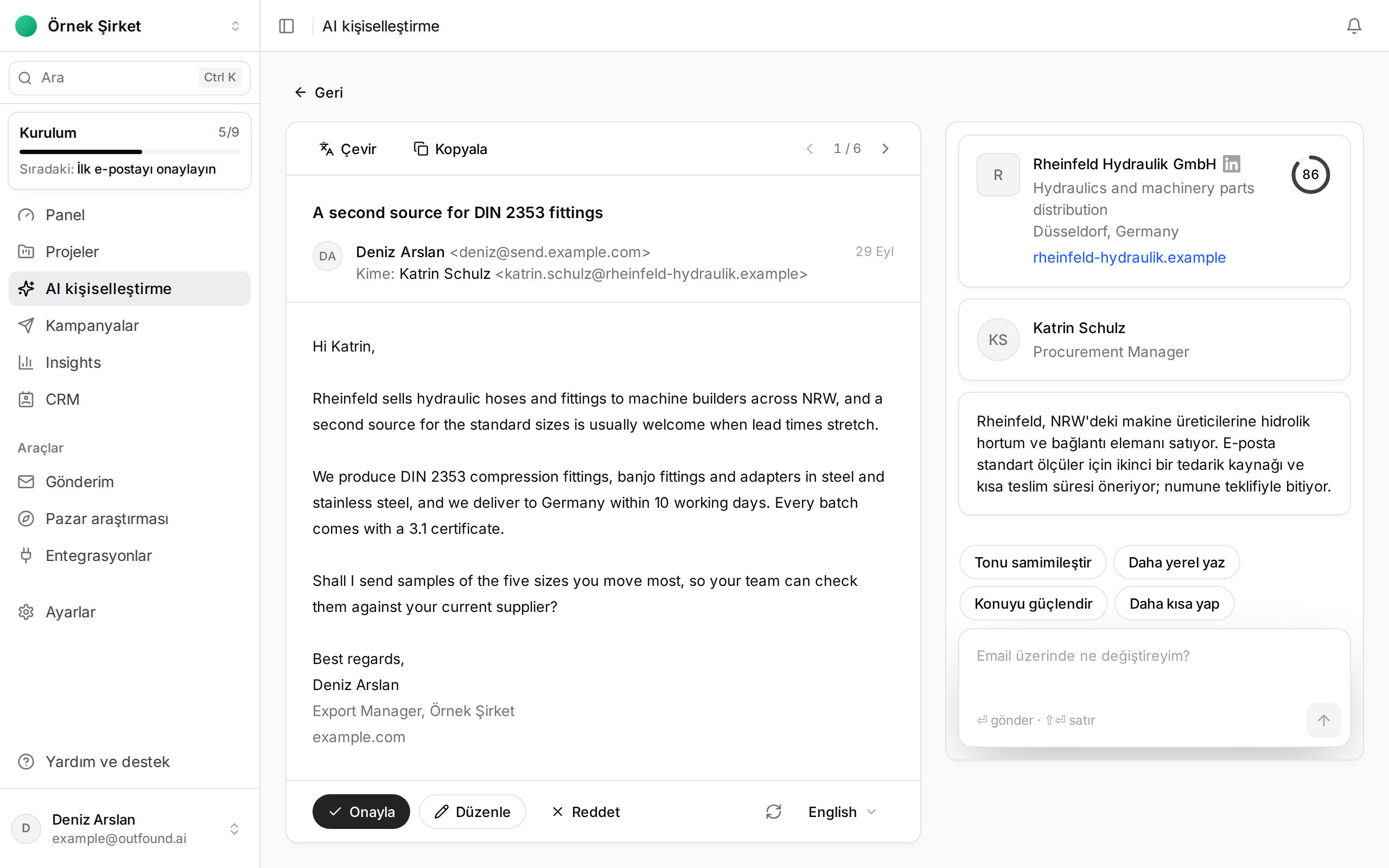This screenshot has height=868, width=1389.
Task: Open the notifications bell
Action: 1354,26
